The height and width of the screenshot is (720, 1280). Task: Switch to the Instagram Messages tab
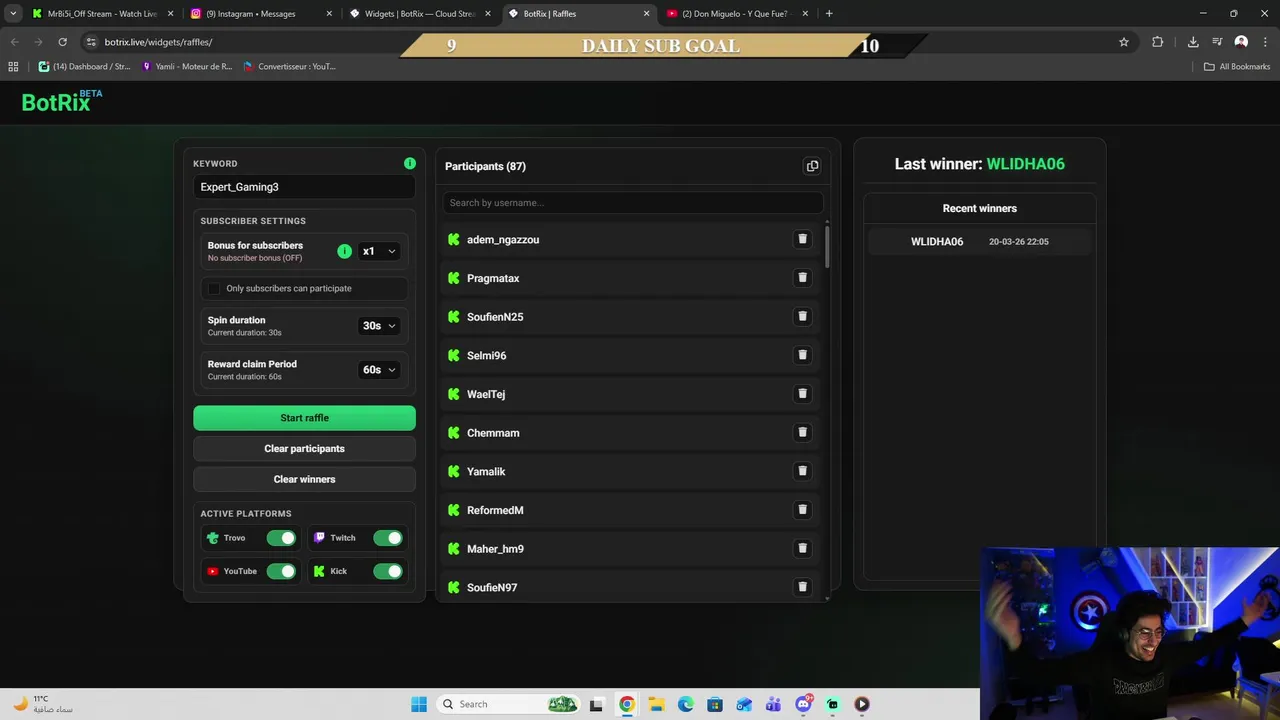[x=262, y=14]
